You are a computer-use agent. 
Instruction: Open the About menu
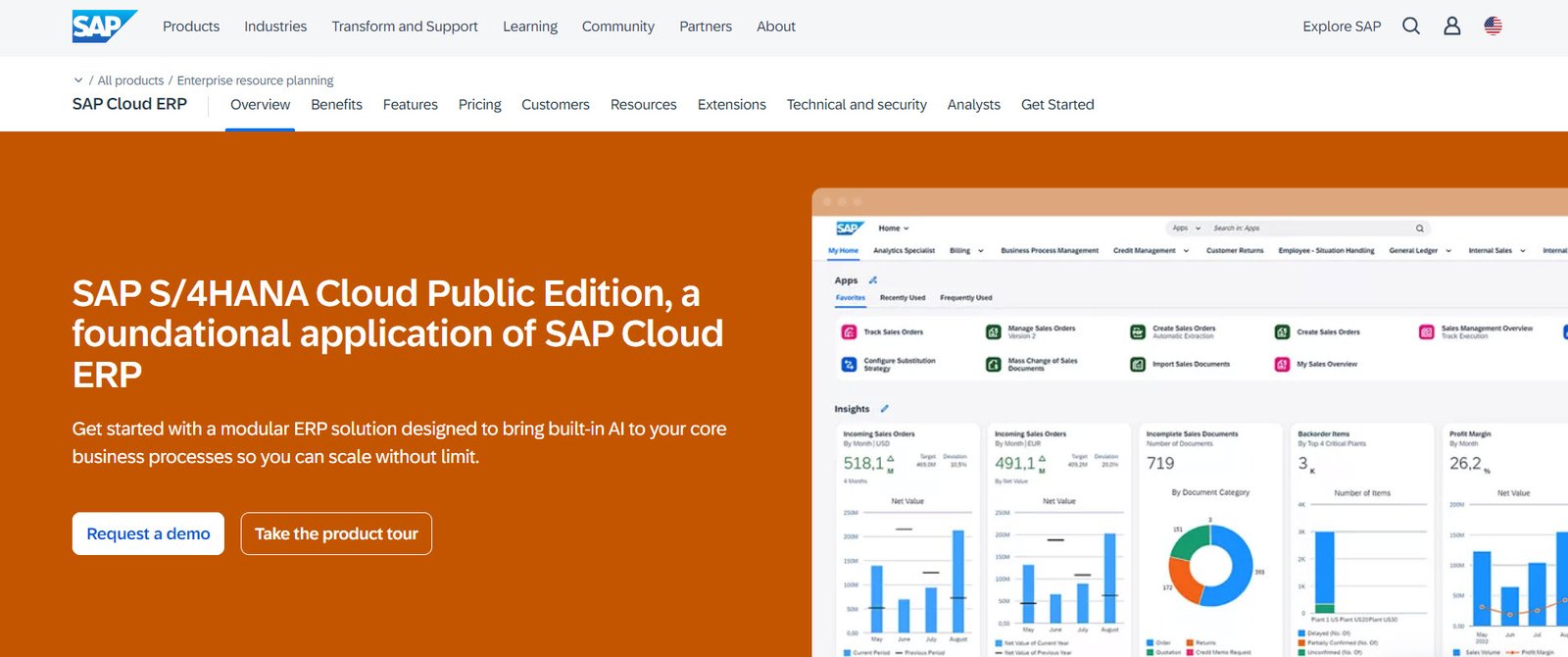[776, 26]
